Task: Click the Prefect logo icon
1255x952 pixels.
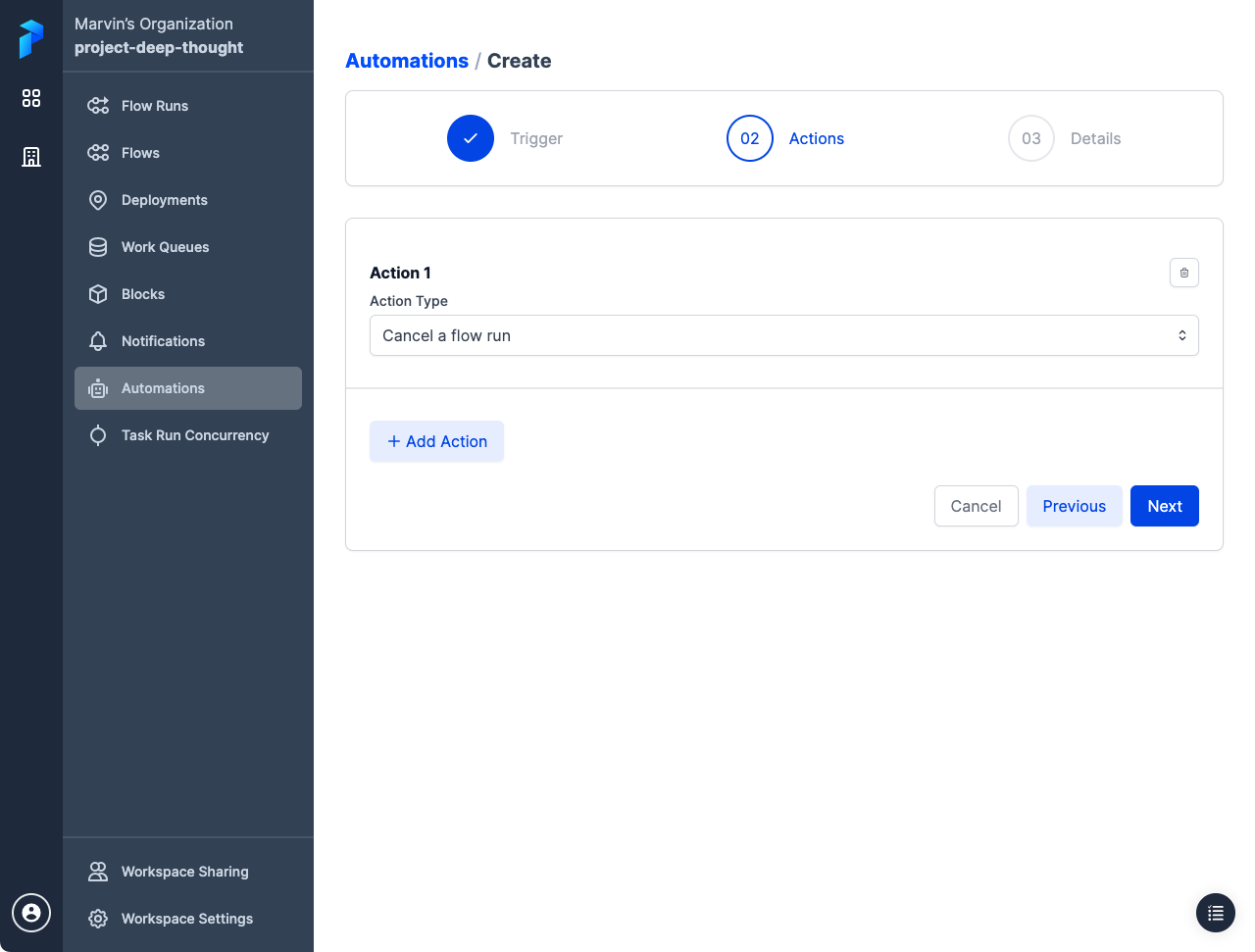Action: pyautogui.click(x=31, y=39)
